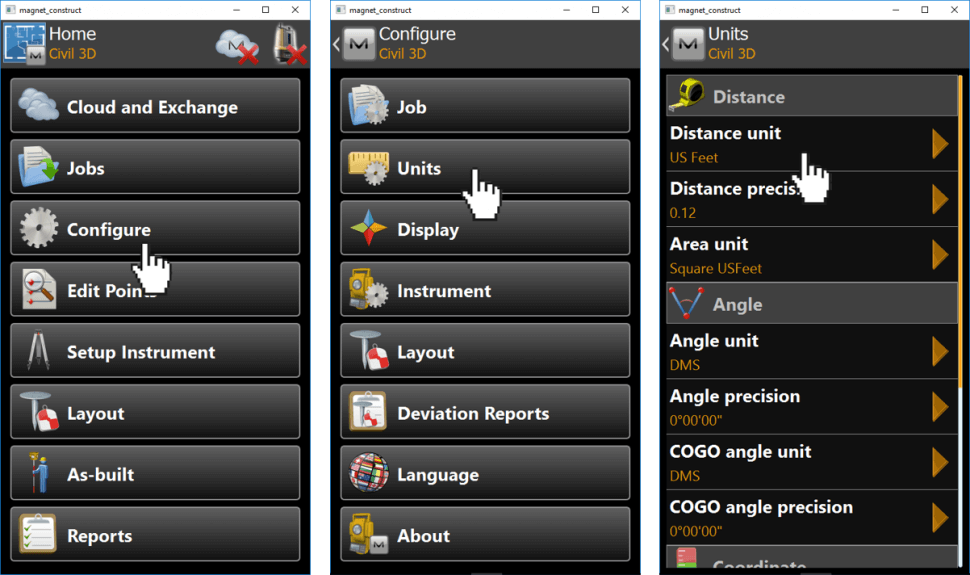Click the tape measure Distance icon
Image resolution: width=970 pixels, height=575 pixels.
pos(687,95)
